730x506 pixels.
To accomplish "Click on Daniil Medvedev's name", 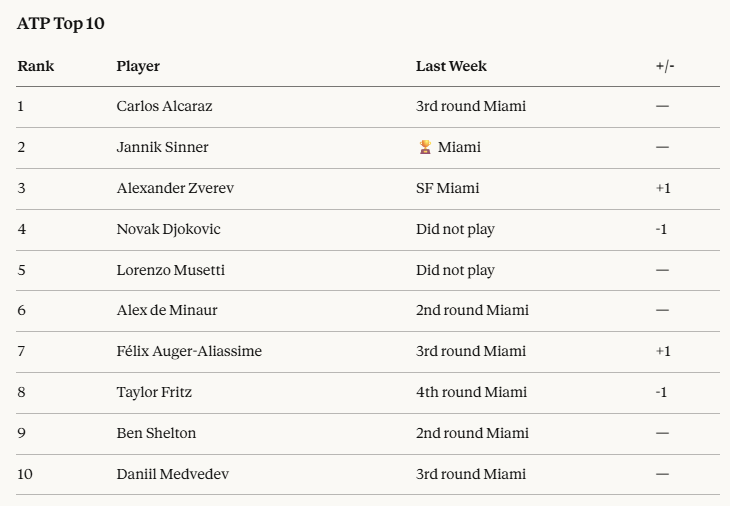I will coord(172,474).
